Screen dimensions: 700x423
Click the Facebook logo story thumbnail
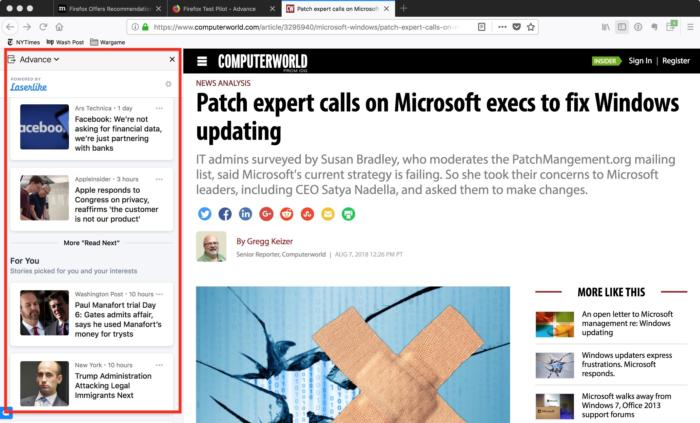coord(44,127)
